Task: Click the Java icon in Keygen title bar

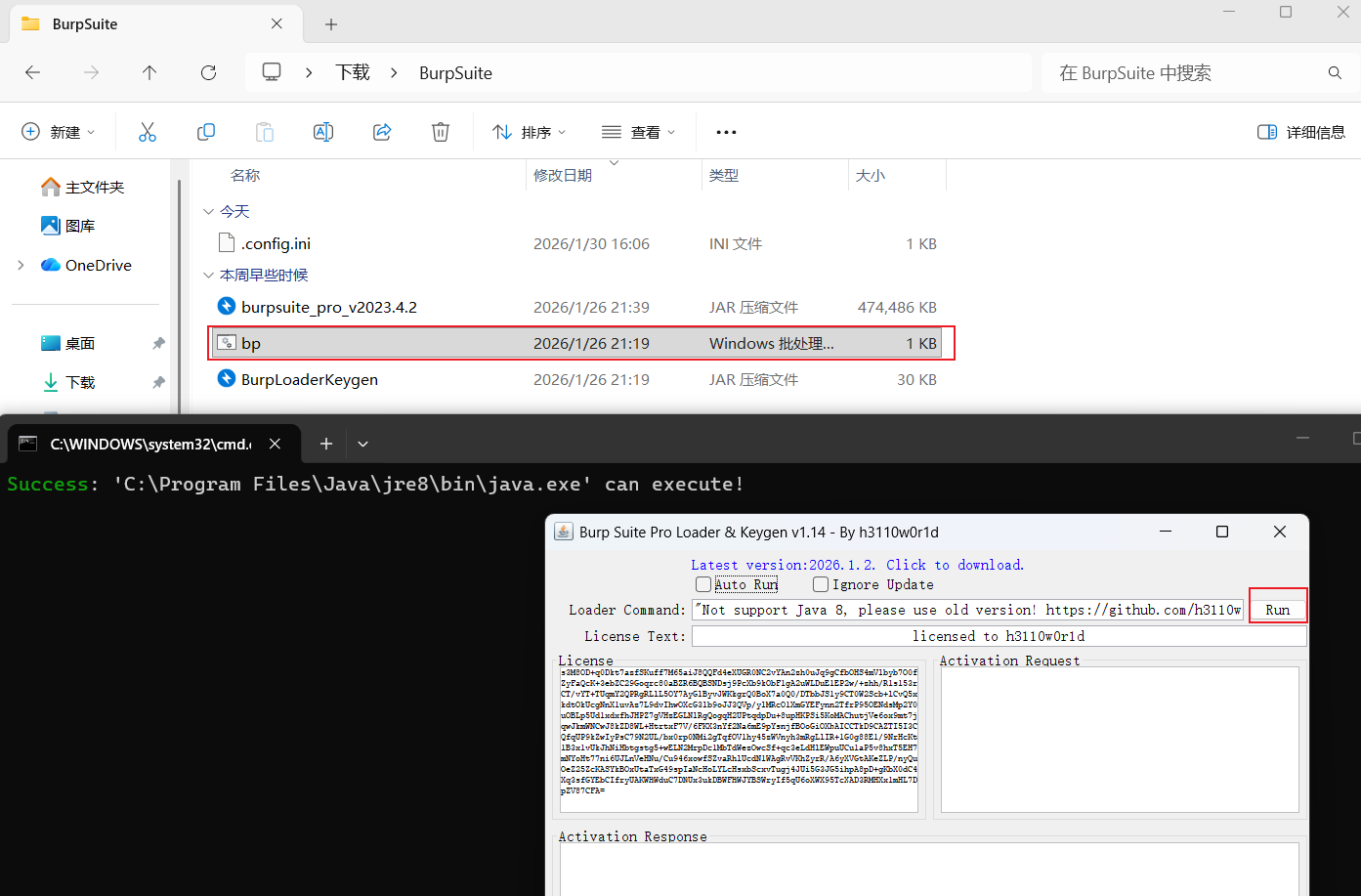Action: 564,532
